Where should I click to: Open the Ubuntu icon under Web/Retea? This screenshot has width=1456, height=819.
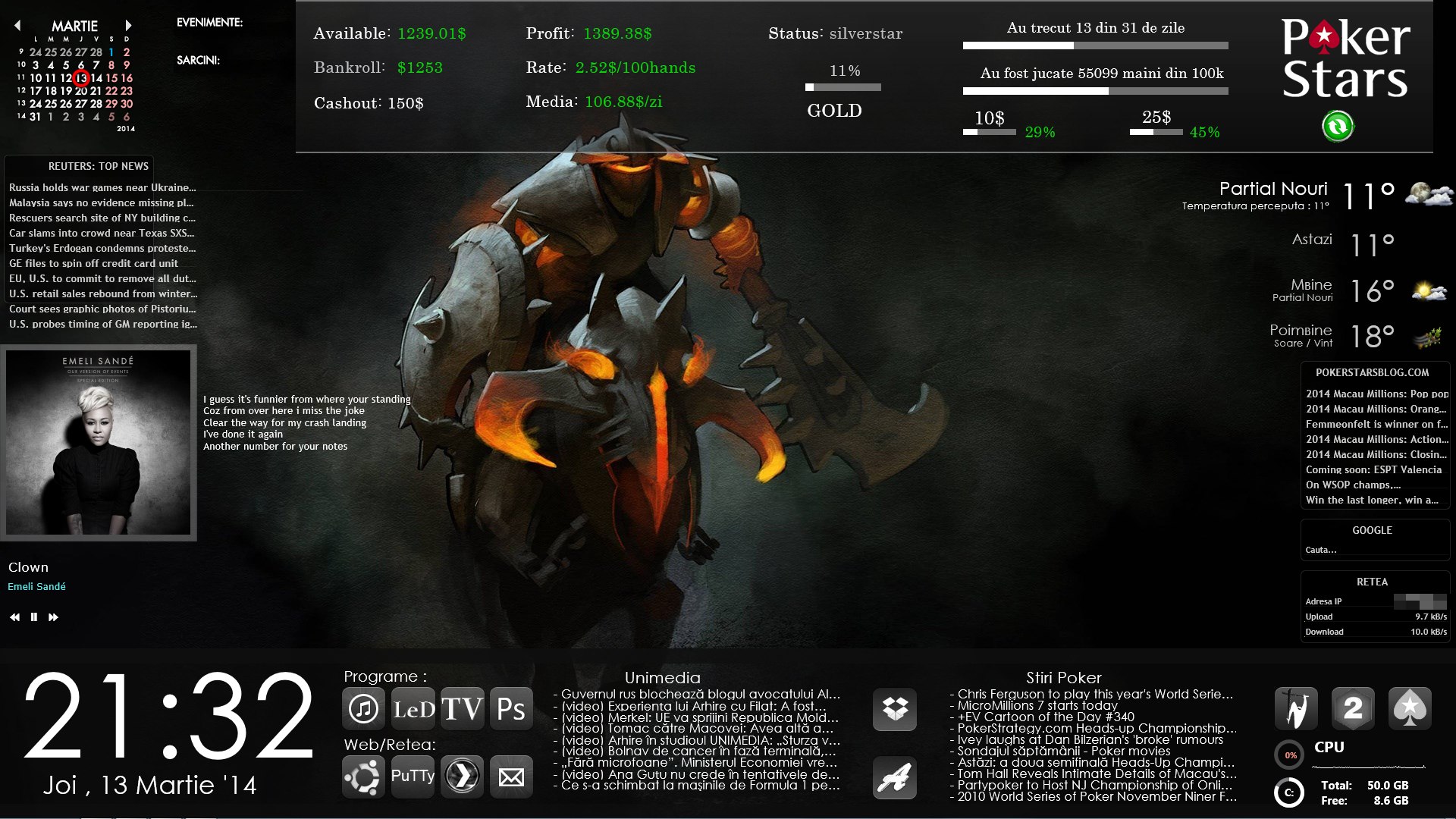click(363, 777)
